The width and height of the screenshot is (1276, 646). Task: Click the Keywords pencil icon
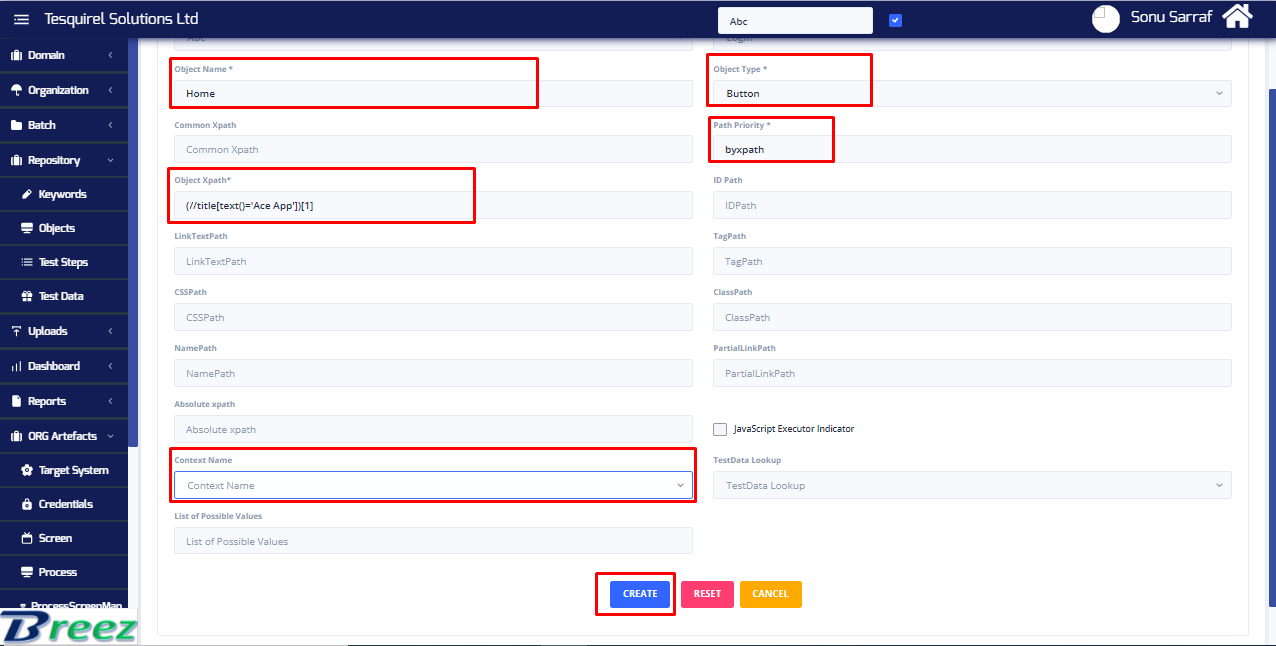(28, 194)
